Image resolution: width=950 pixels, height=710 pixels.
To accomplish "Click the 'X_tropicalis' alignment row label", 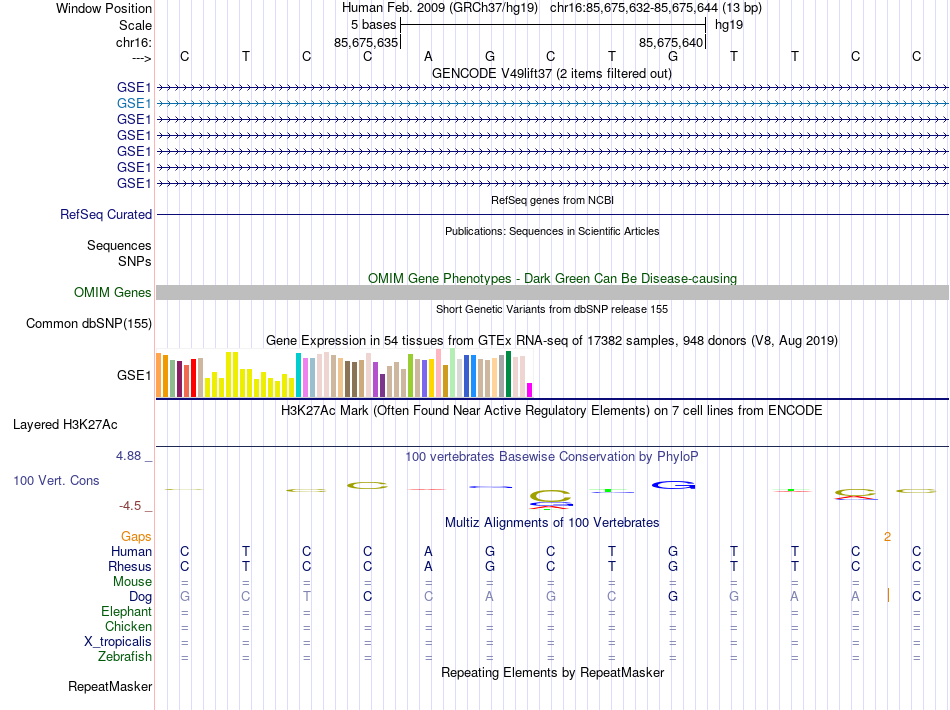I will tap(118, 642).
